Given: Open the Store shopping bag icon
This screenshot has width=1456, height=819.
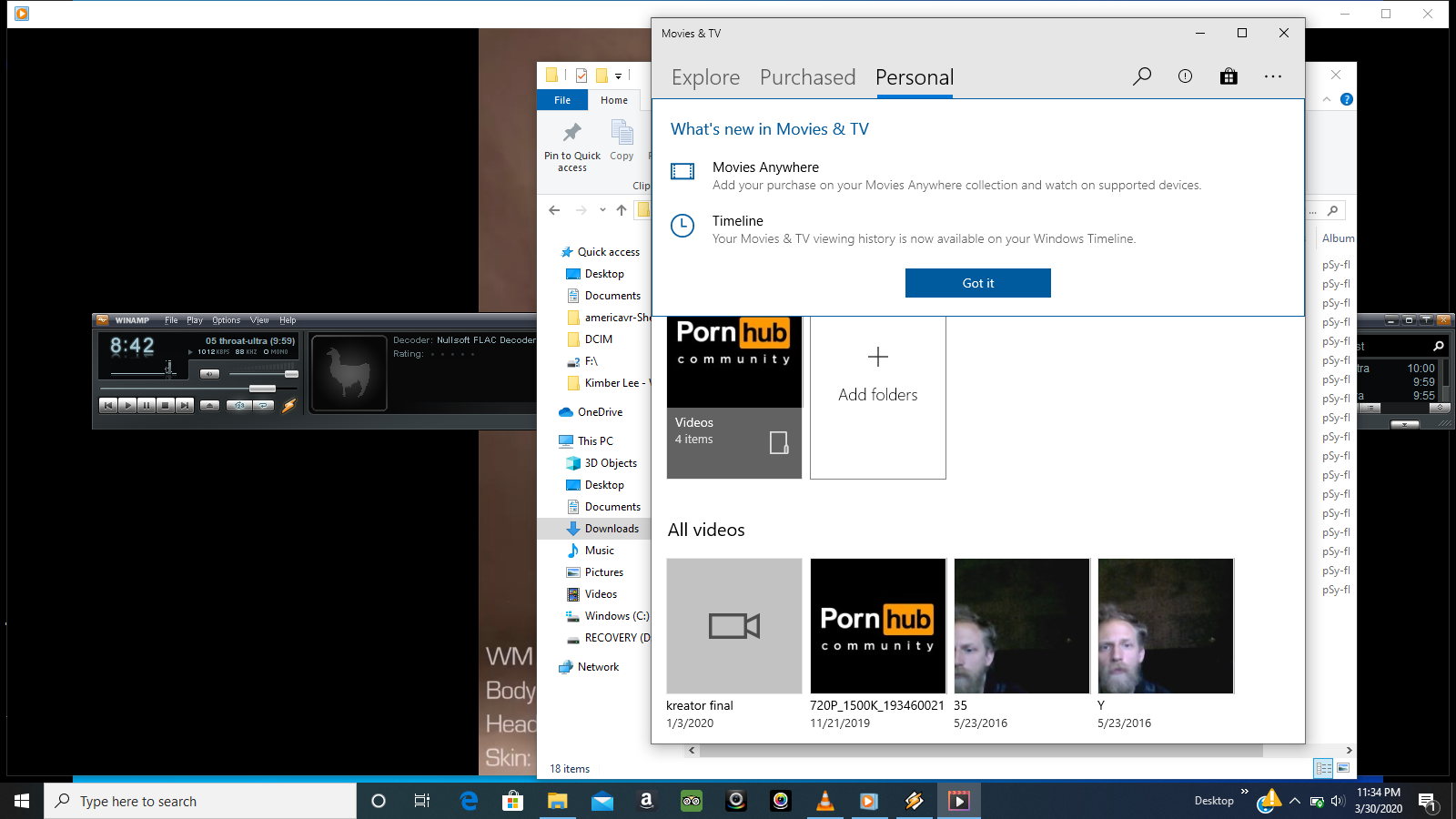Looking at the screenshot, I should point(1228,76).
